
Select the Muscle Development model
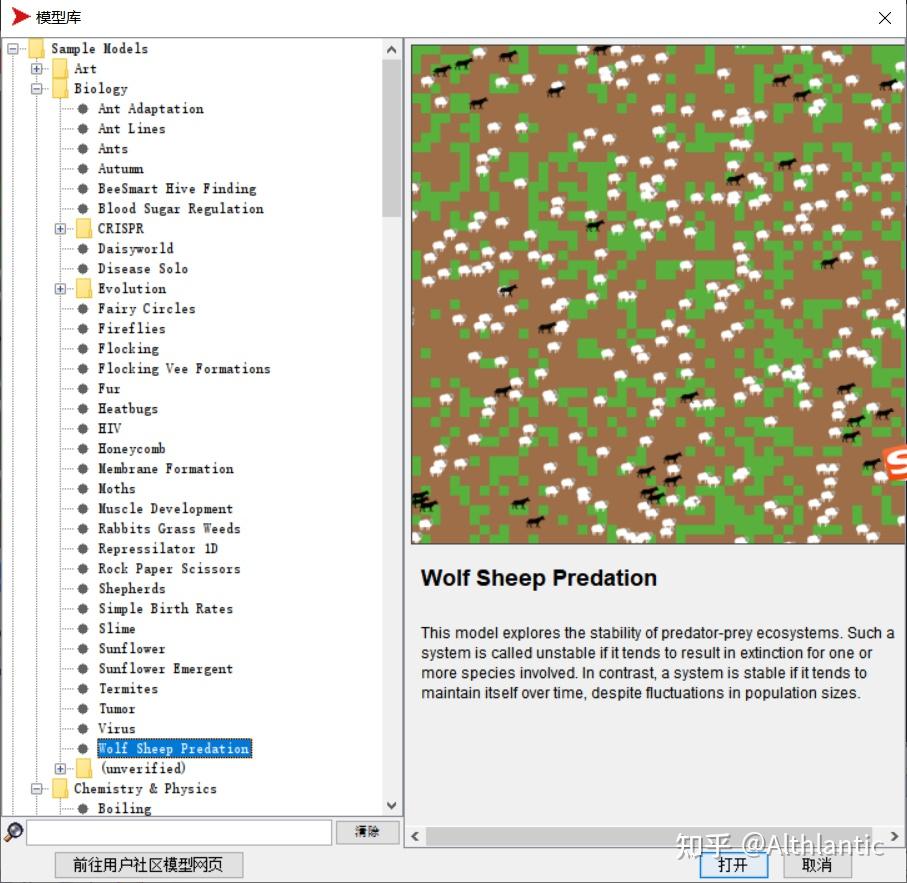click(165, 509)
